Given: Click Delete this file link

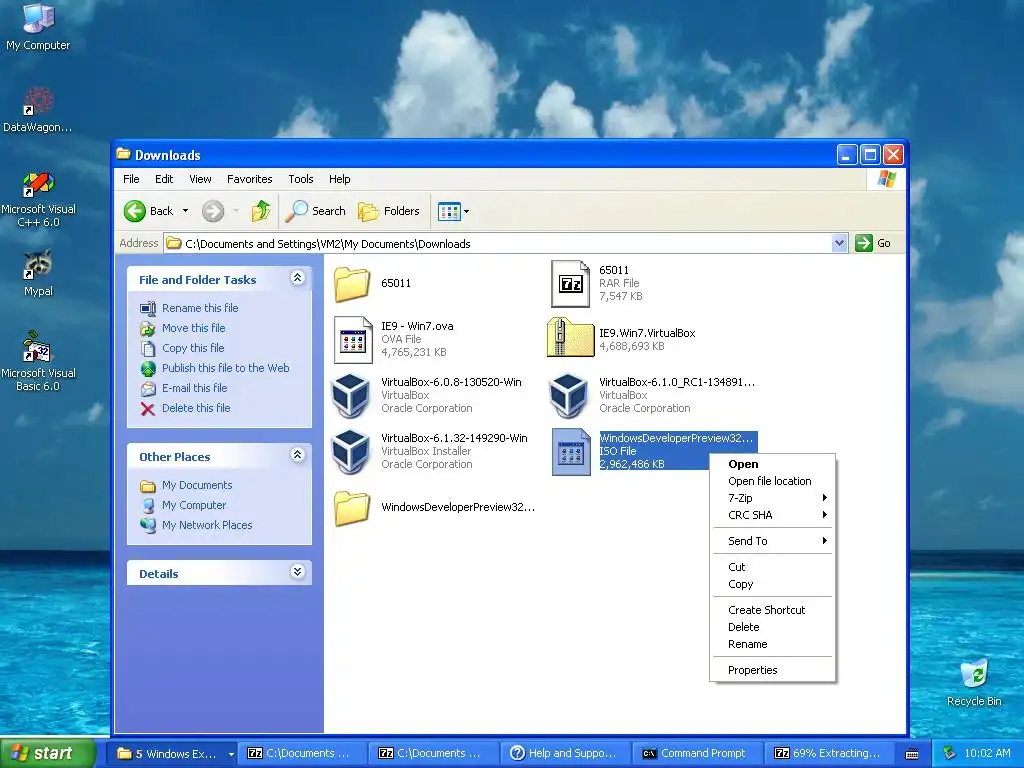Looking at the screenshot, I should 196,408.
